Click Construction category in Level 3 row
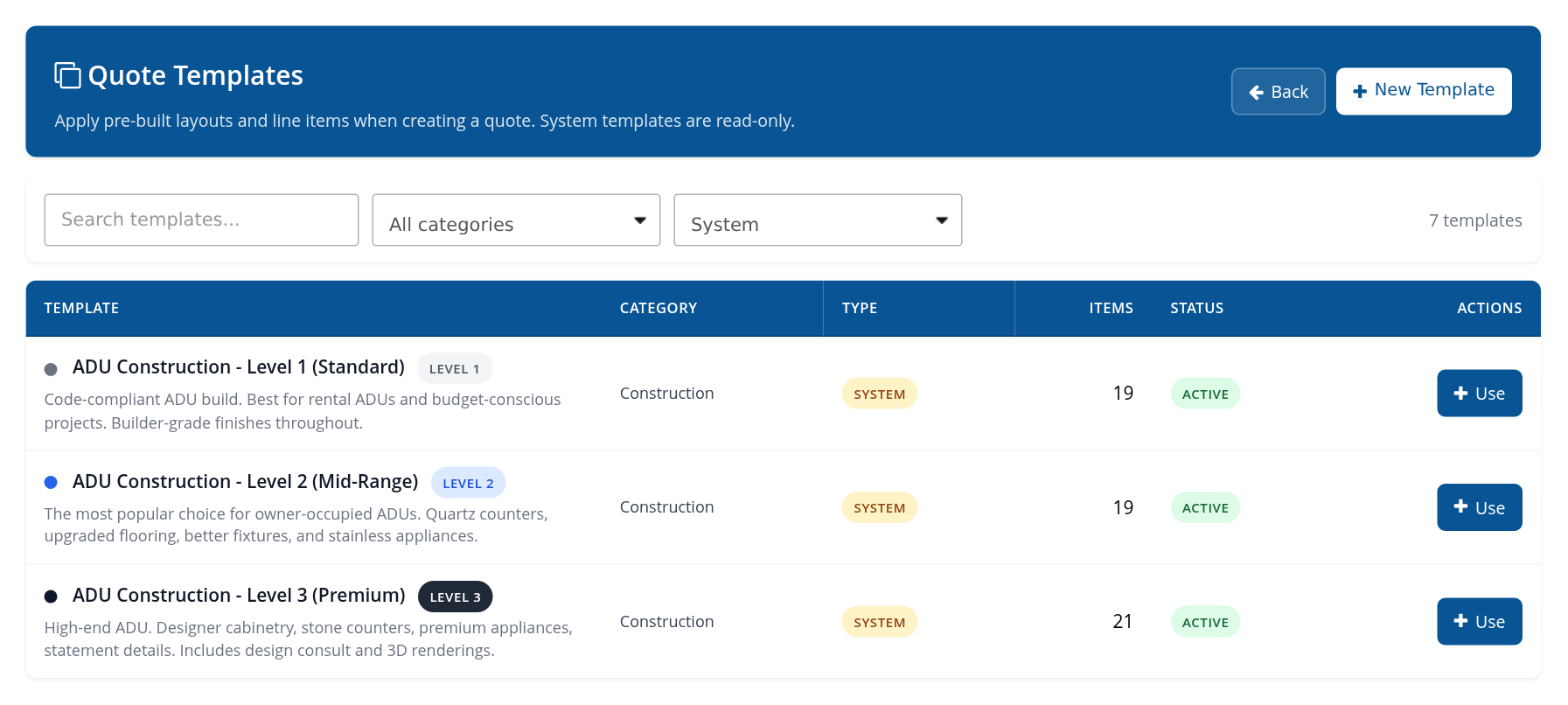This screenshot has height=705, width=1568. pyautogui.click(x=666, y=622)
